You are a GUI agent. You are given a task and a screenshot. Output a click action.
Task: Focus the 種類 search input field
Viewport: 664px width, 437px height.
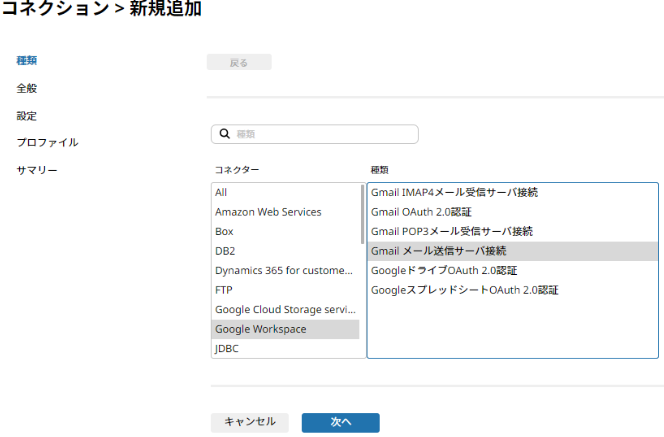pos(315,134)
